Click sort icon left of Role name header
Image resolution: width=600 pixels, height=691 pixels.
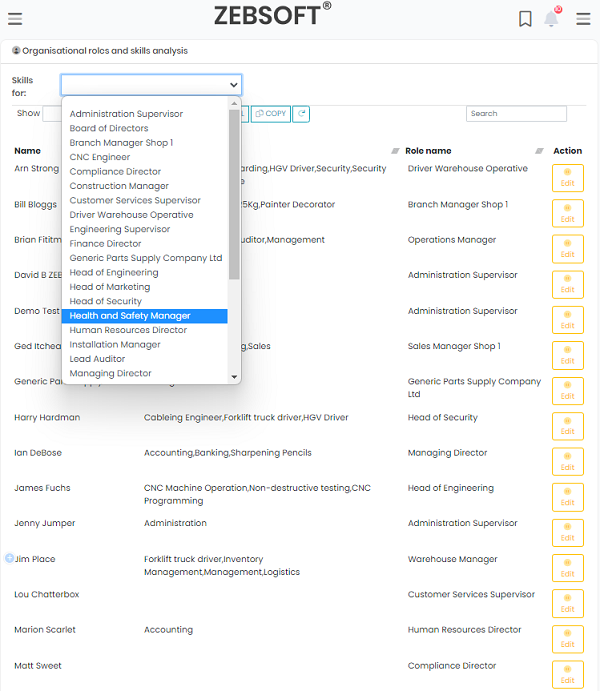(x=395, y=151)
